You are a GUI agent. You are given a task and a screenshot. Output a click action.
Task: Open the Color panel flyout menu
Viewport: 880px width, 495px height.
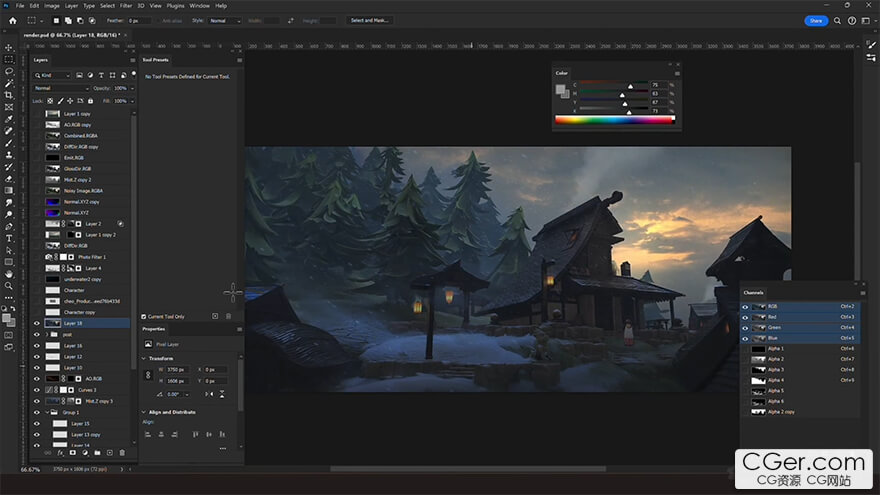pyautogui.click(x=677, y=74)
